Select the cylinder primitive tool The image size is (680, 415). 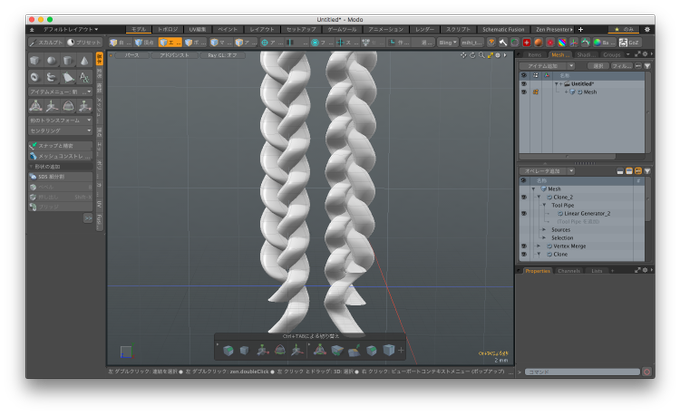coord(68,61)
